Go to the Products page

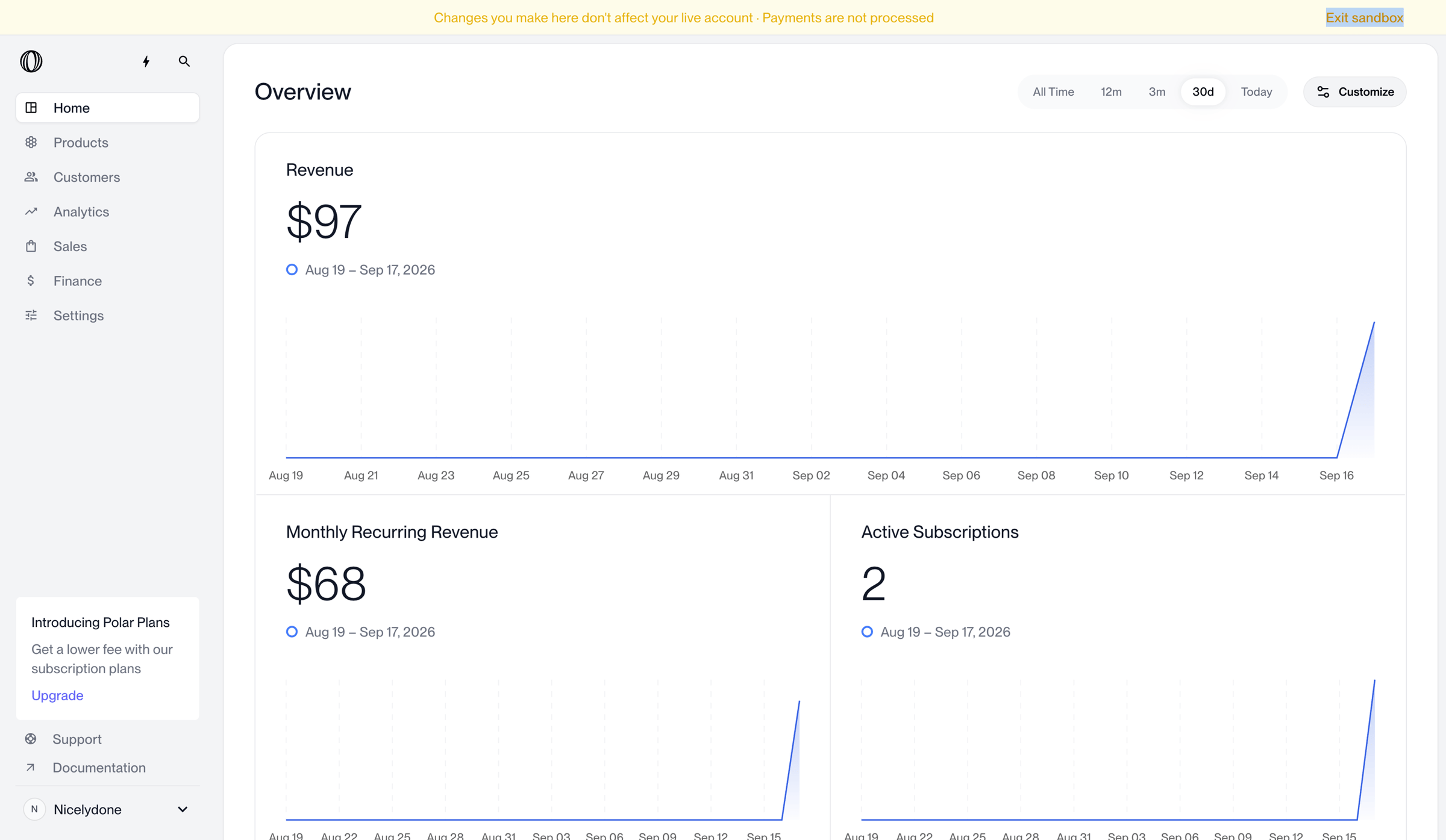[x=108, y=142]
